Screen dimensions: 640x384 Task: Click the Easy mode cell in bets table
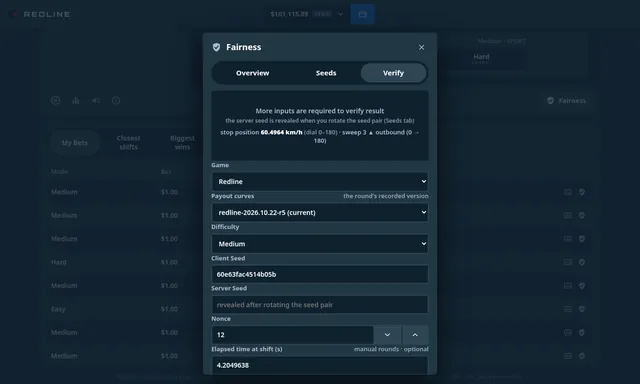point(58,309)
